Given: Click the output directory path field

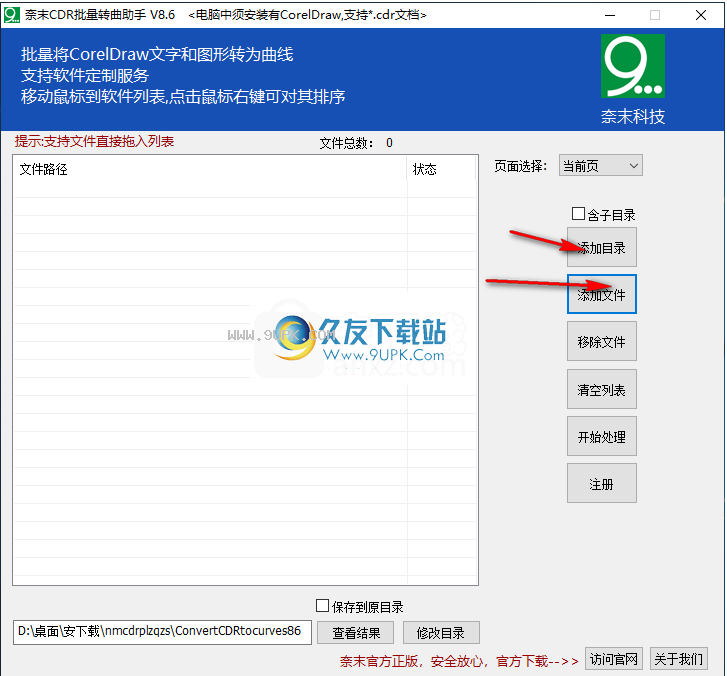Looking at the screenshot, I should [x=162, y=632].
